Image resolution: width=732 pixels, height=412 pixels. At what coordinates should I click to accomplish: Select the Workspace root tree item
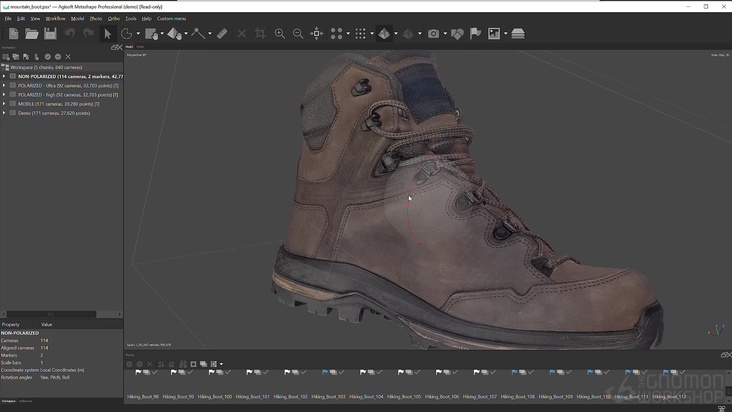click(46, 67)
